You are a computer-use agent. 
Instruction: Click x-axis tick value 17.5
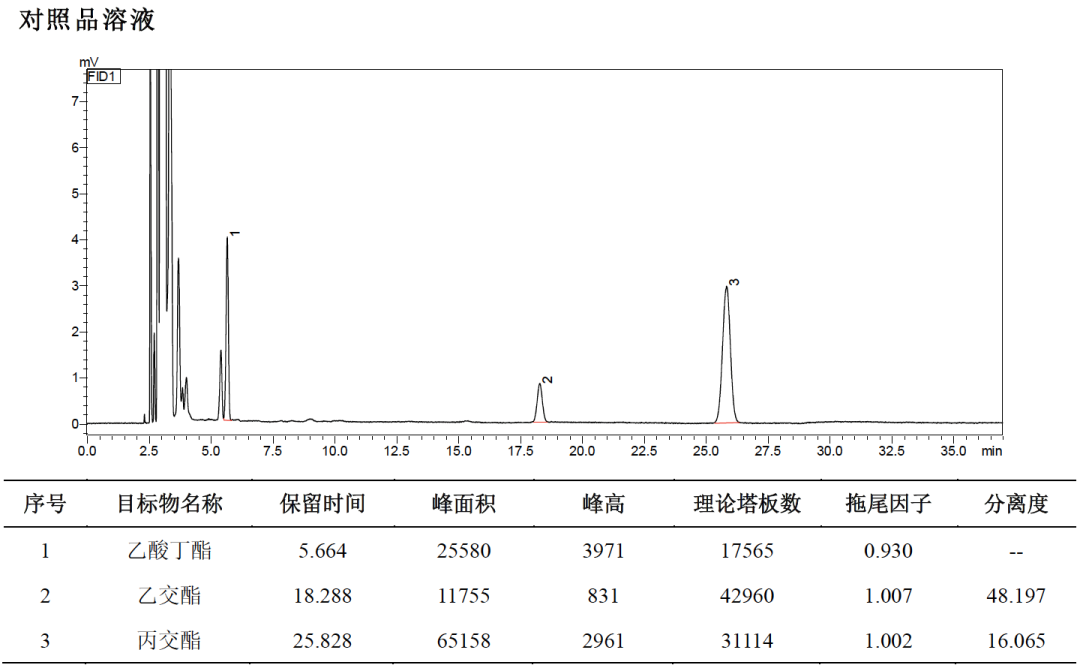tap(520, 451)
